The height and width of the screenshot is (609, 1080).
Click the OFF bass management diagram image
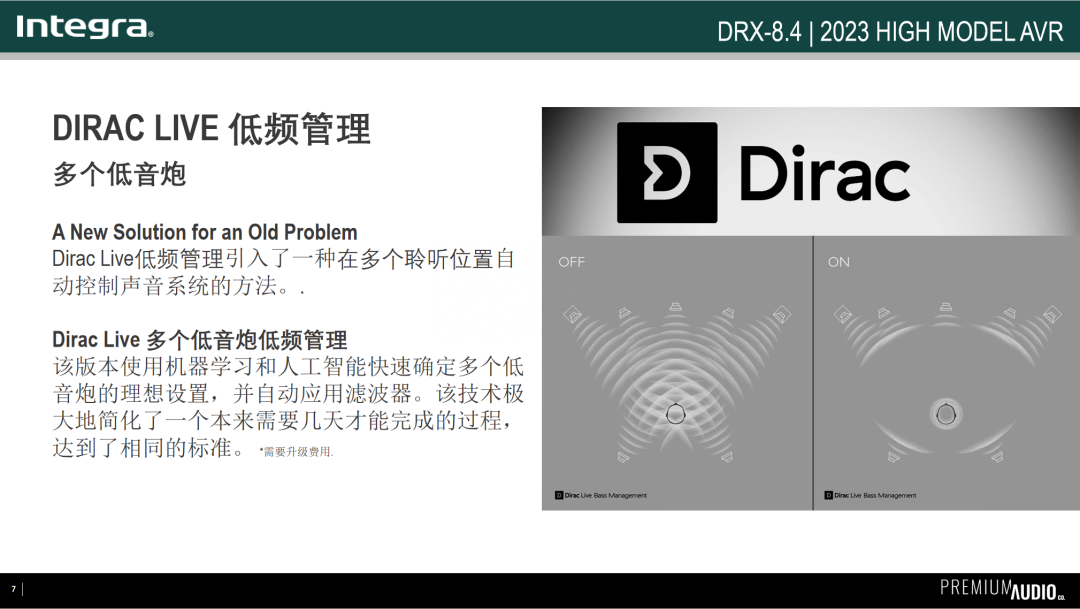(677, 373)
